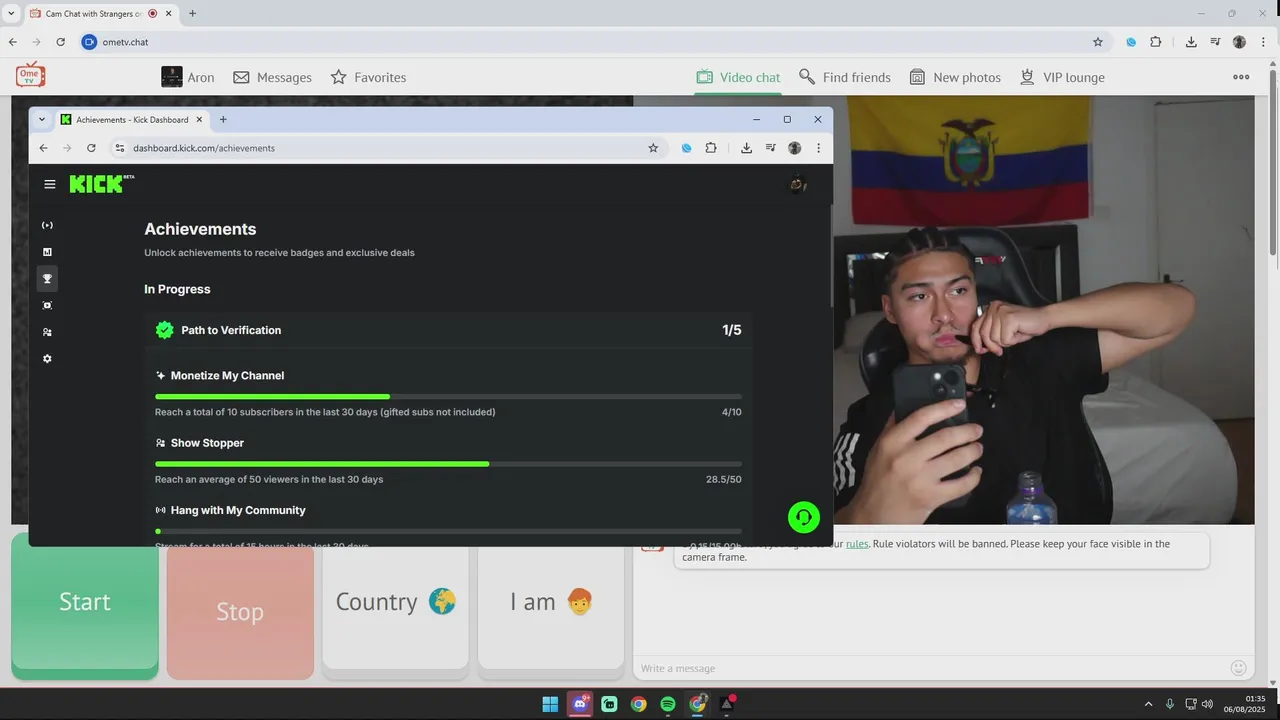Click the ometv.chat address bar
1280x720 pixels.
coord(595,42)
